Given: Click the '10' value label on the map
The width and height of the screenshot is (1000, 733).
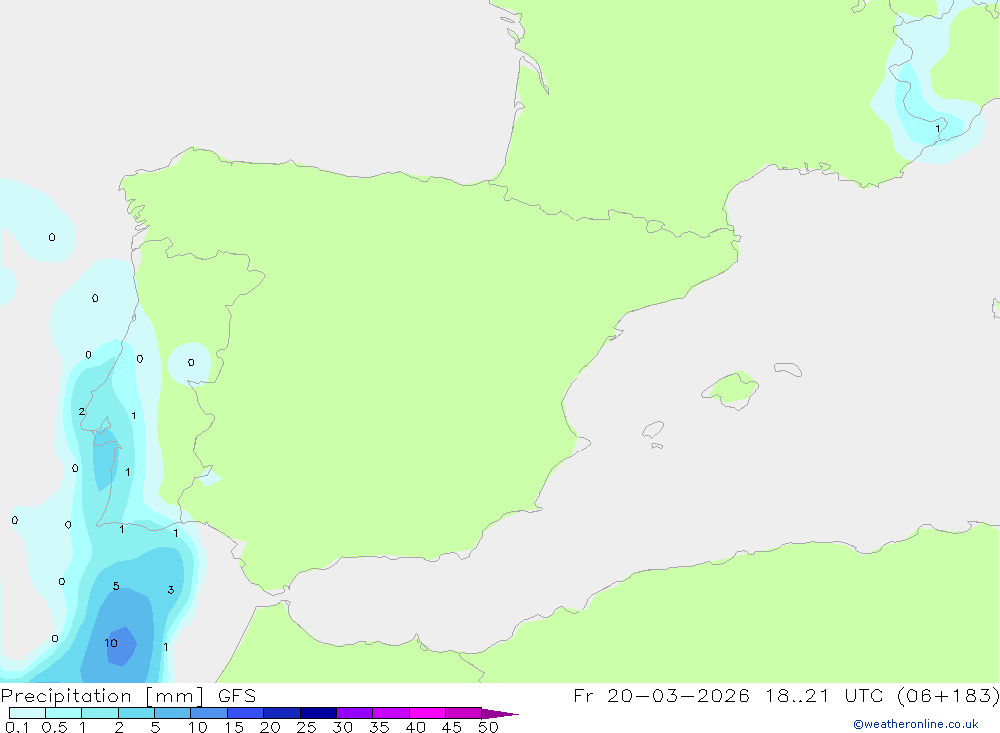Looking at the screenshot, I should click(x=111, y=643).
